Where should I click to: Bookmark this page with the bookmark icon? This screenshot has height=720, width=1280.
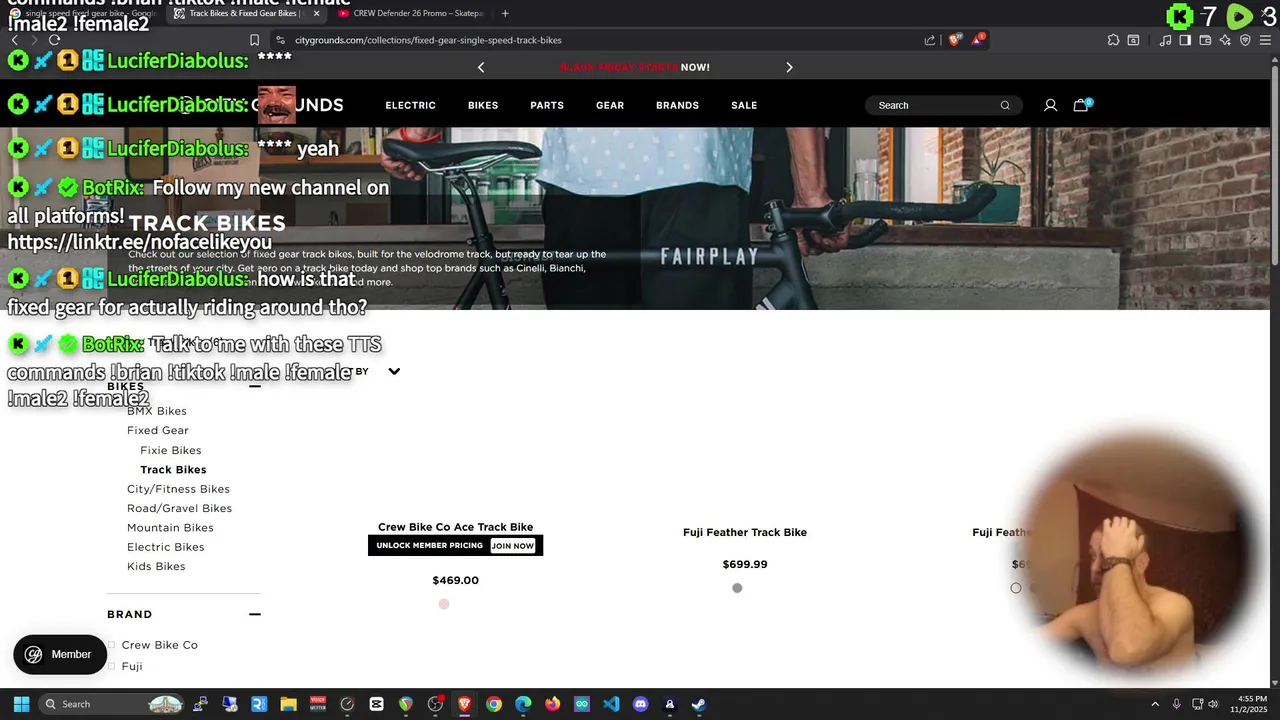[x=254, y=40]
